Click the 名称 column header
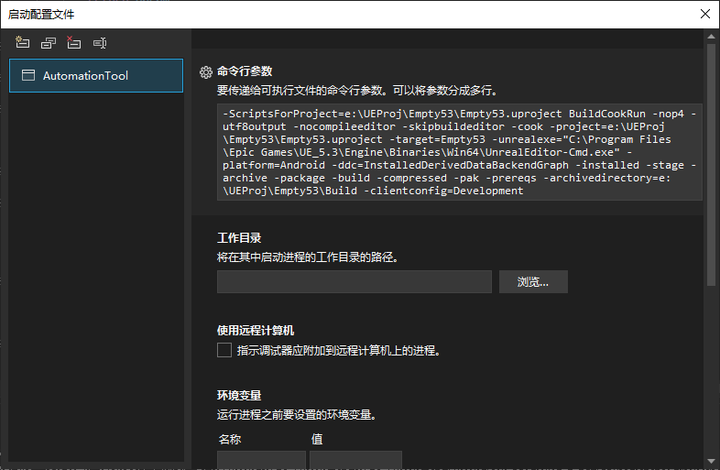720x470 pixels. point(232,438)
